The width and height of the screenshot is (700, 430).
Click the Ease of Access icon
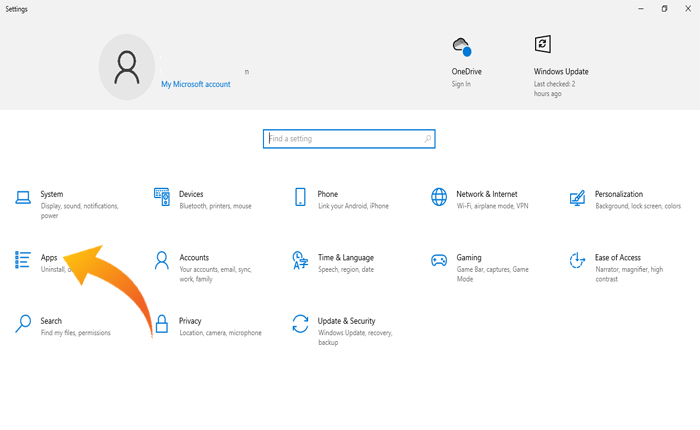576,260
